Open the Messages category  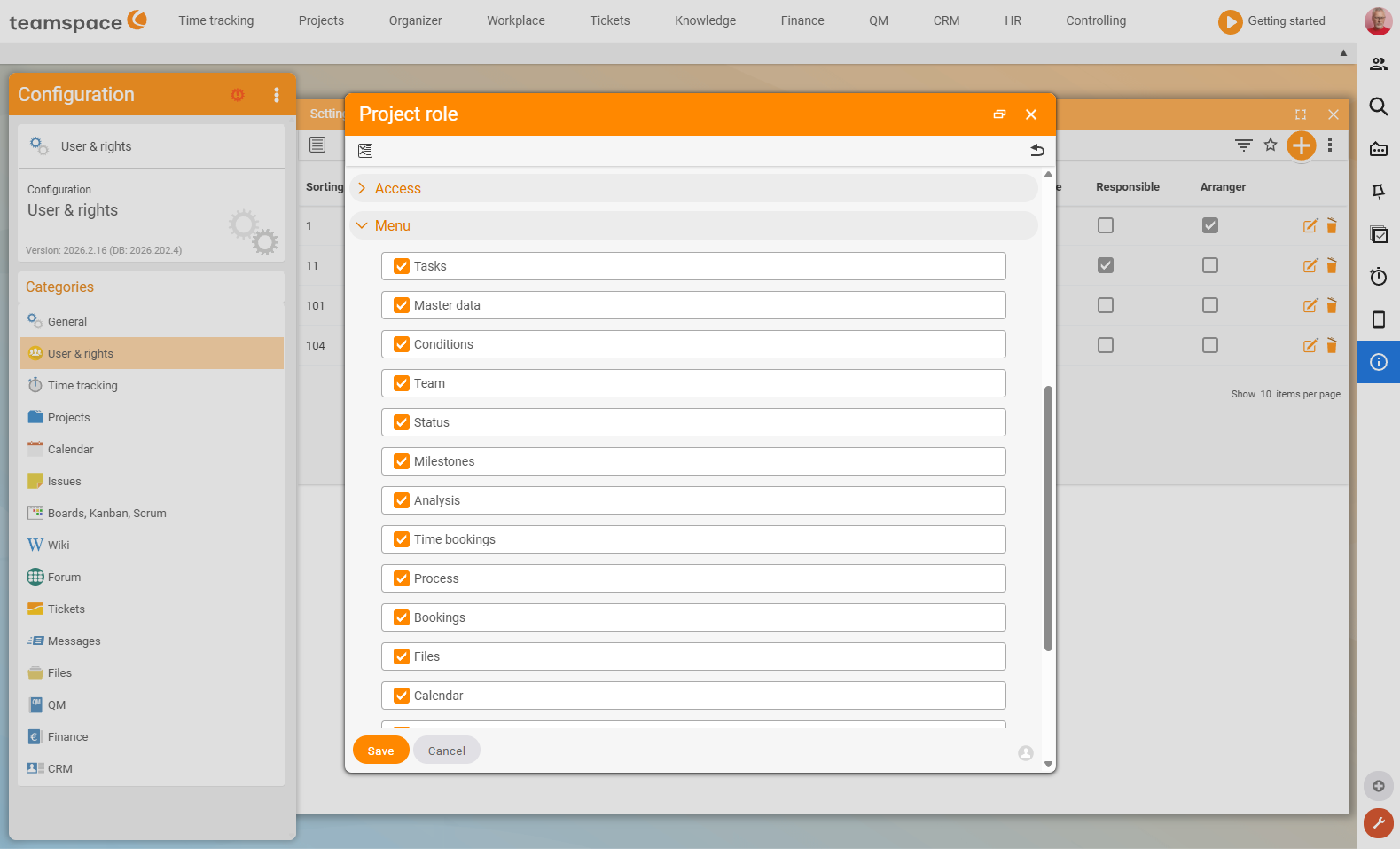point(152,641)
